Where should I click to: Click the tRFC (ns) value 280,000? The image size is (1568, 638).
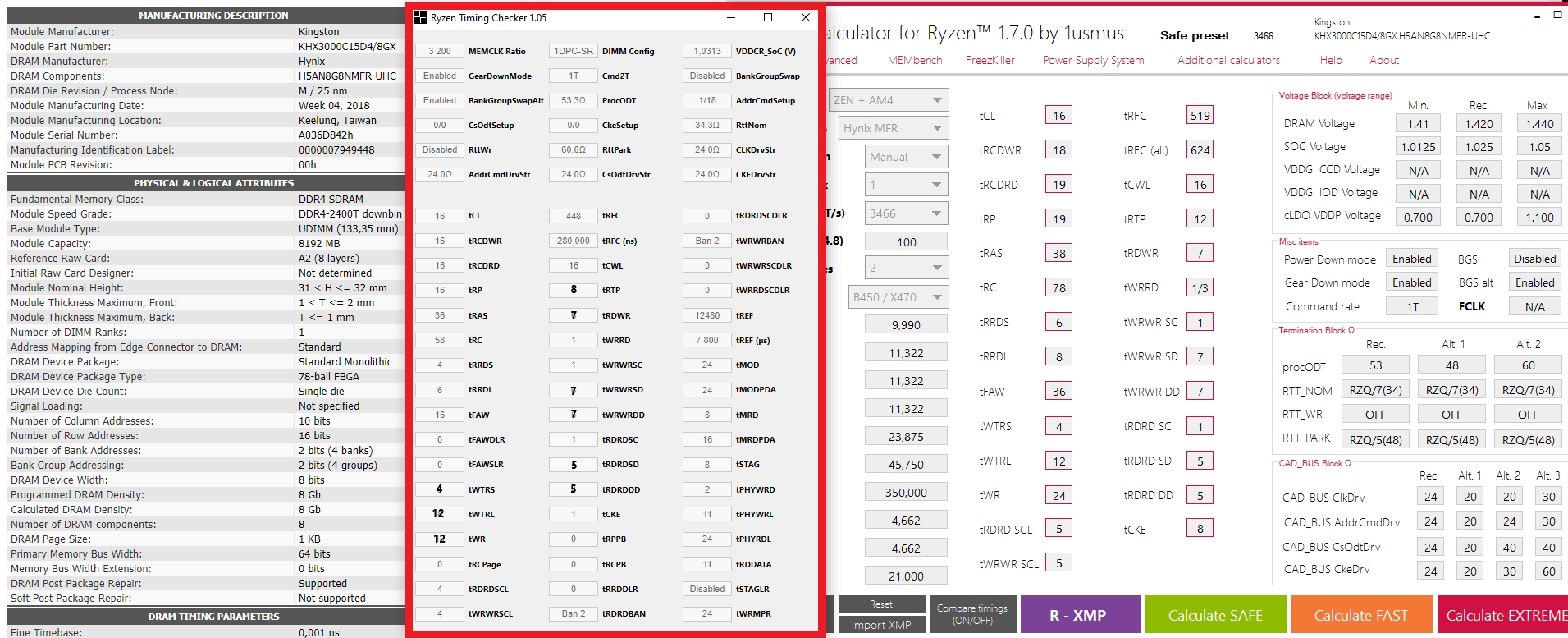pyautogui.click(x=574, y=241)
